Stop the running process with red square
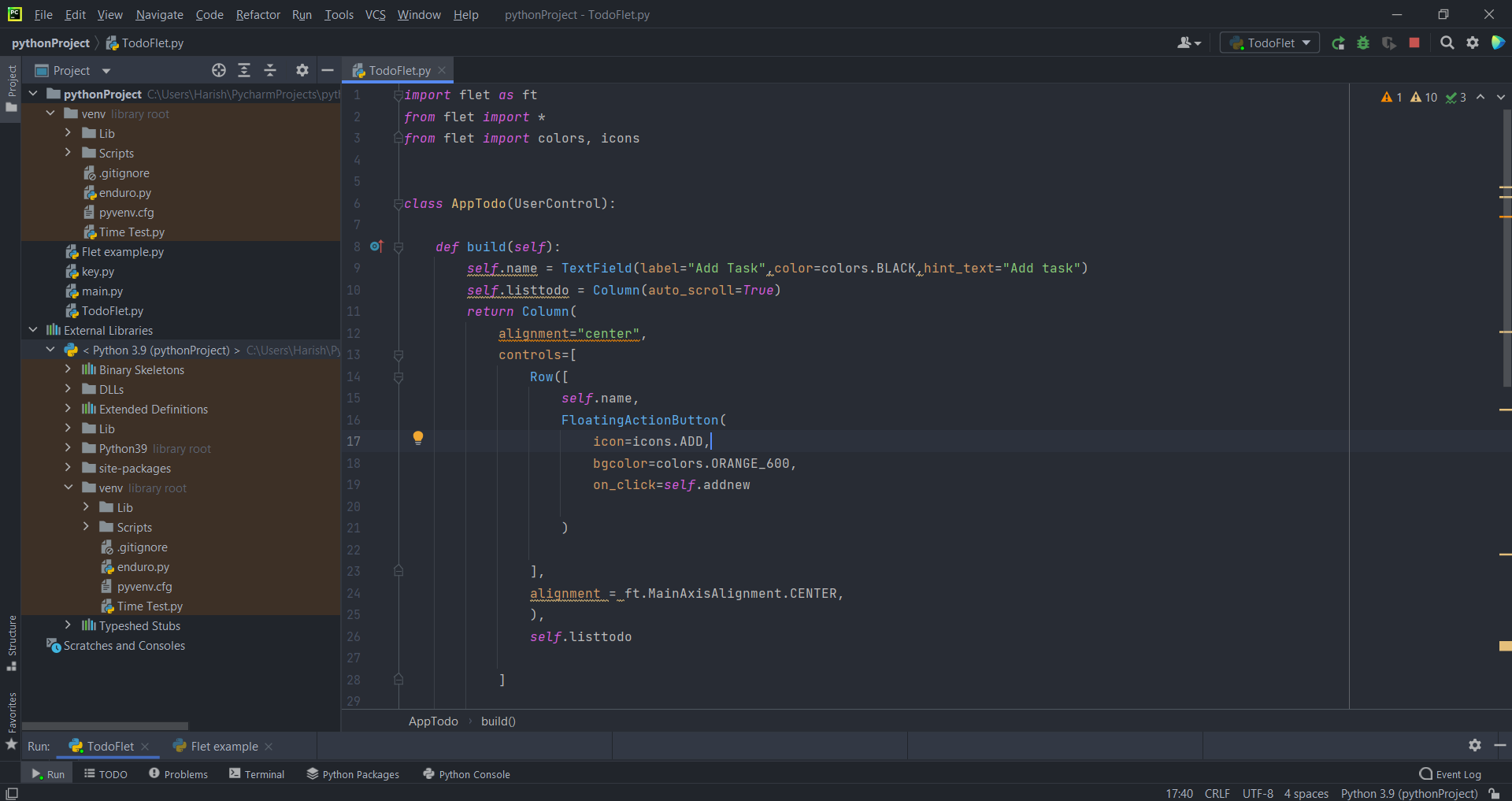The width and height of the screenshot is (1512, 801). pos(1414,43)
